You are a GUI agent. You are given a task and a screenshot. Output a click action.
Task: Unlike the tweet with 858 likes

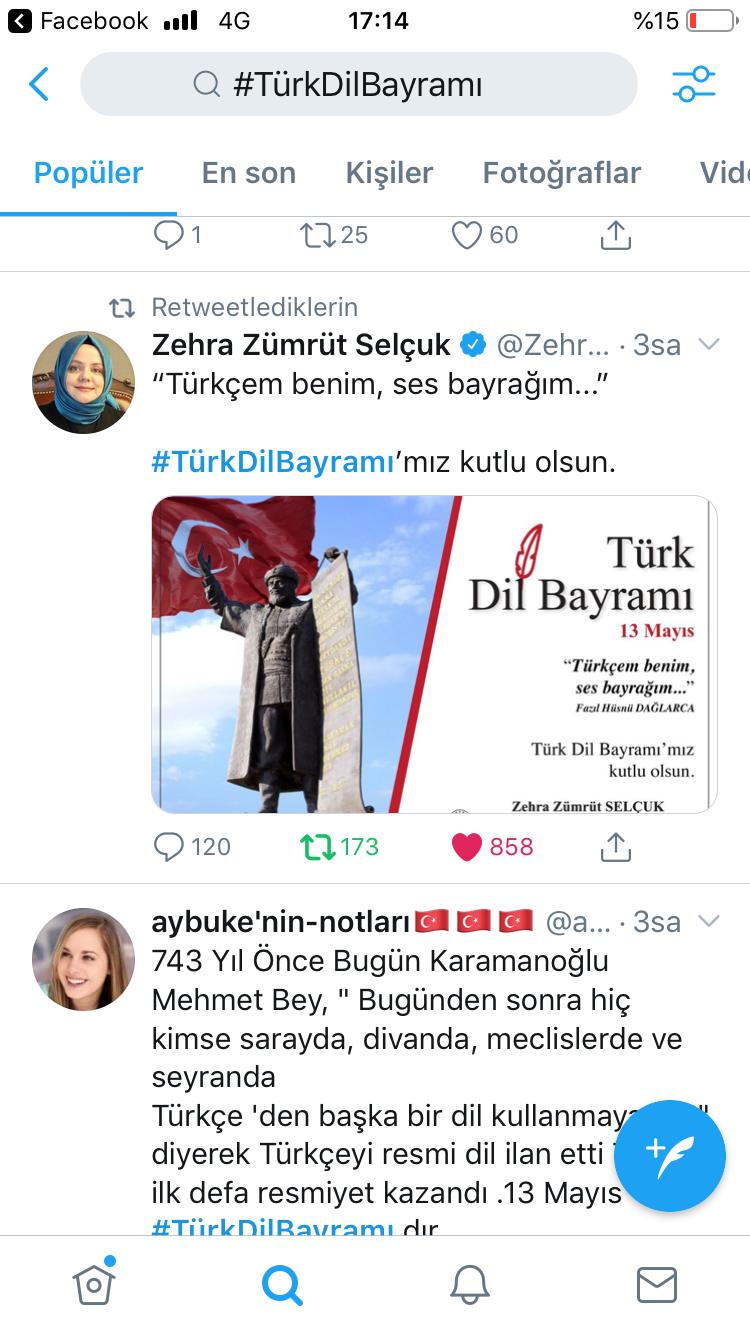pos(493,847)
